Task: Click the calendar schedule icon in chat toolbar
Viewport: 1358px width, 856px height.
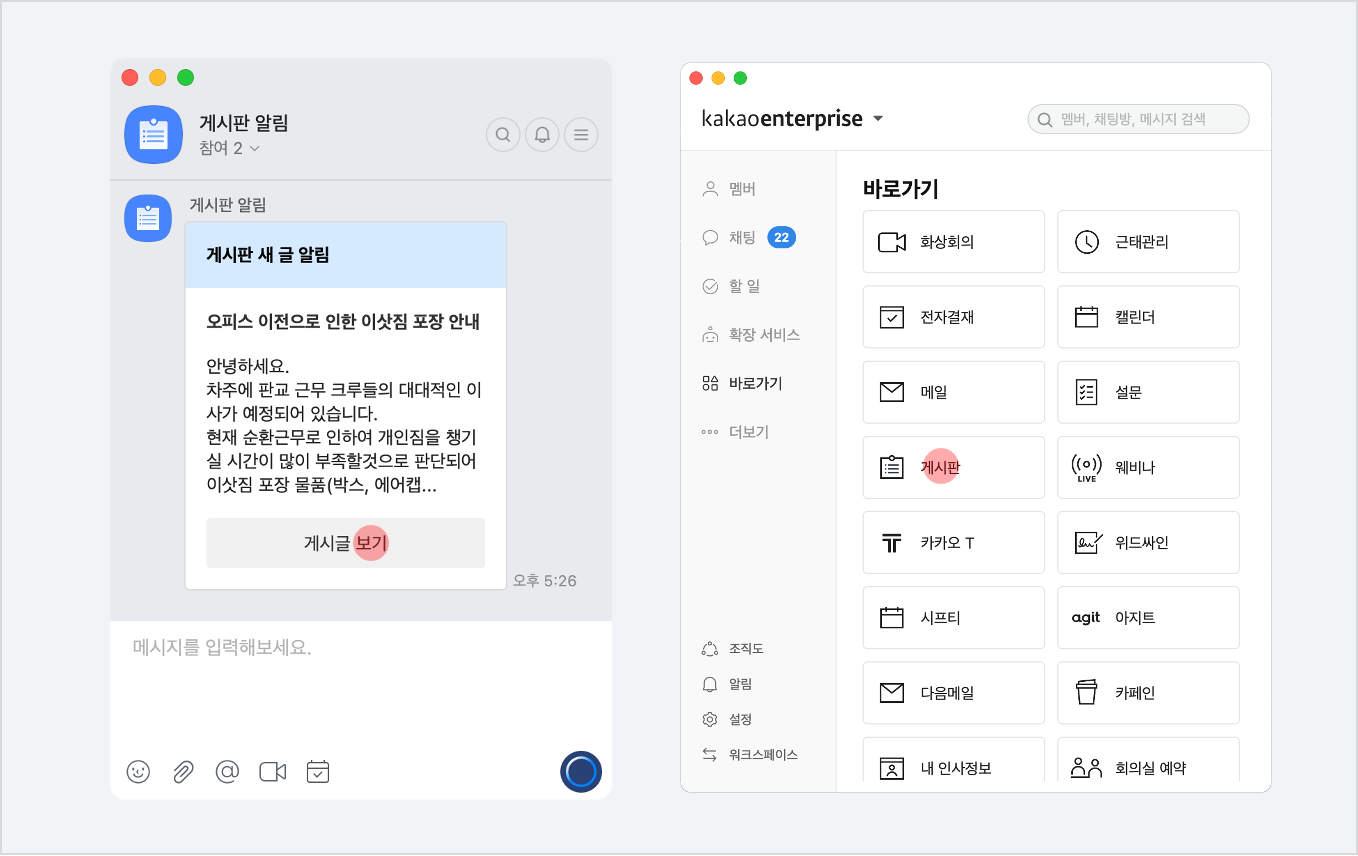Action: click(318, 771)
